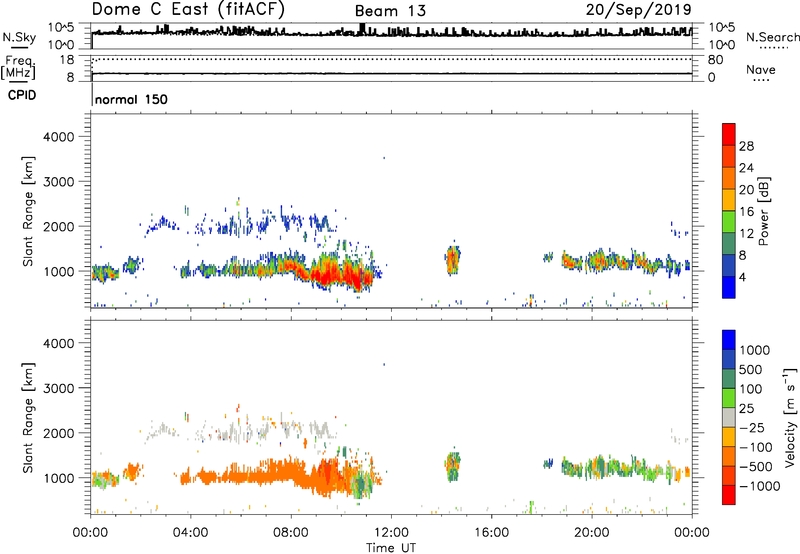Click the velocity scale value '-1000'

click(760, 486)
